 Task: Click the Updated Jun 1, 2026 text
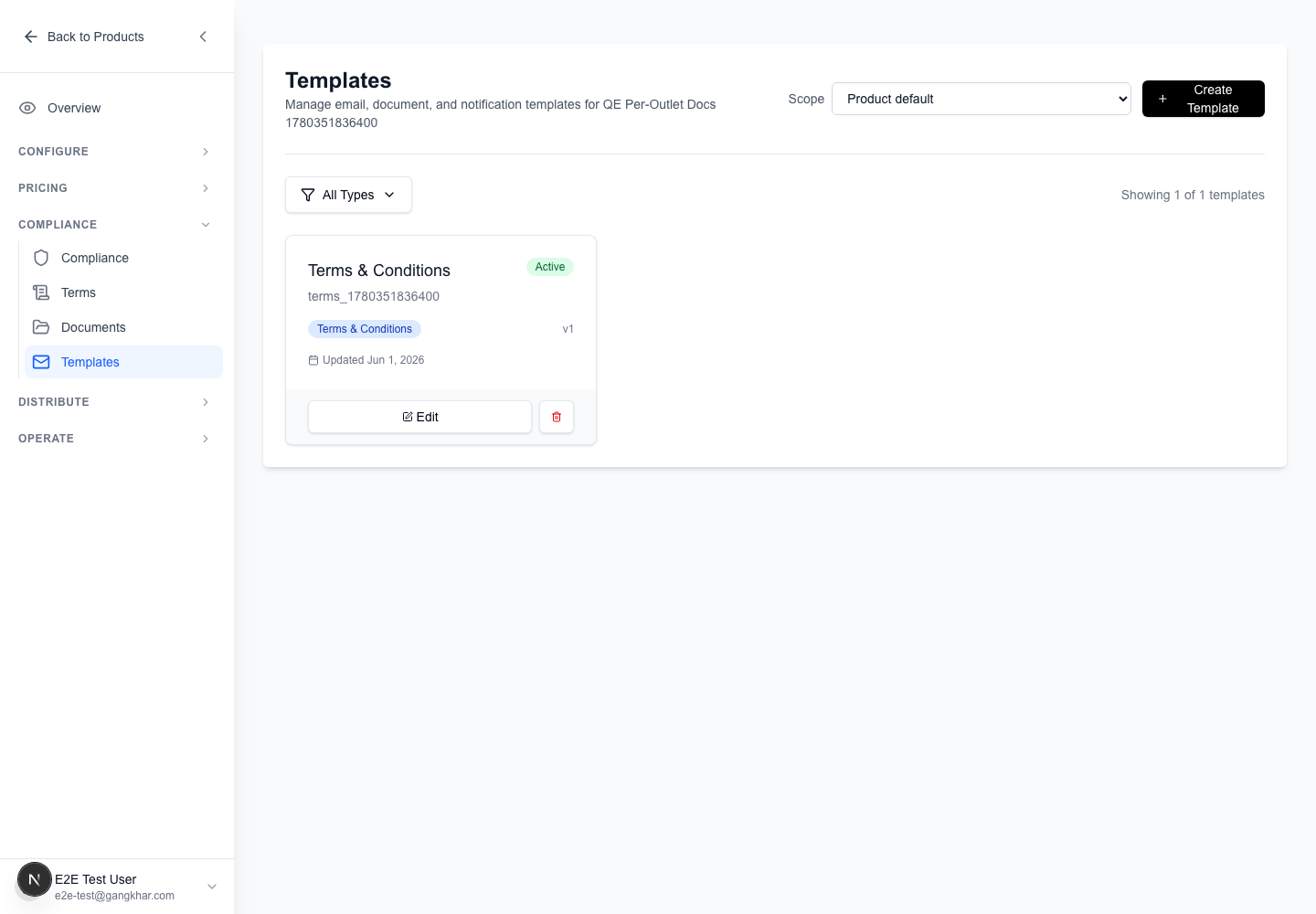[x=374, y=360]
